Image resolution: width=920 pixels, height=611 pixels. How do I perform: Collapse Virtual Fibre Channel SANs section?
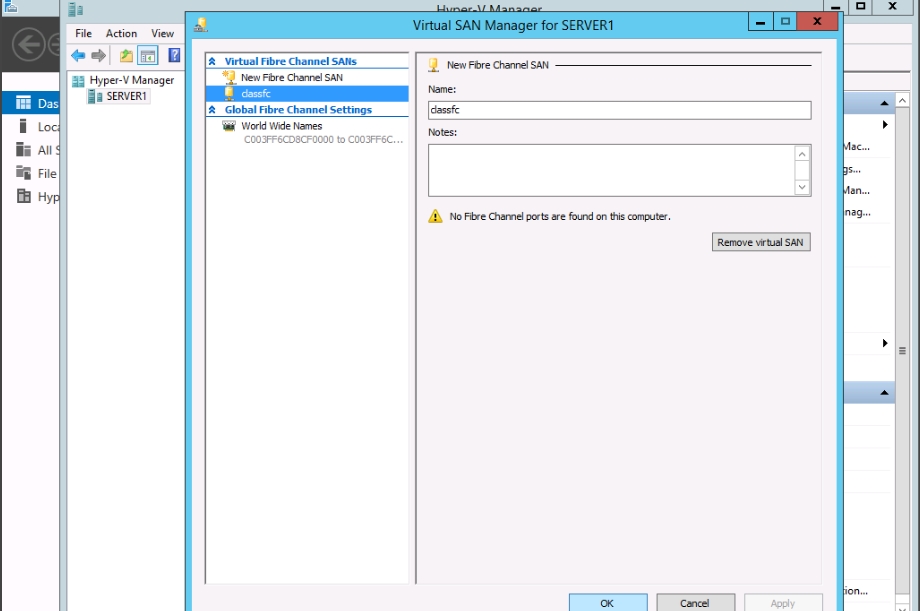[212, 62]
